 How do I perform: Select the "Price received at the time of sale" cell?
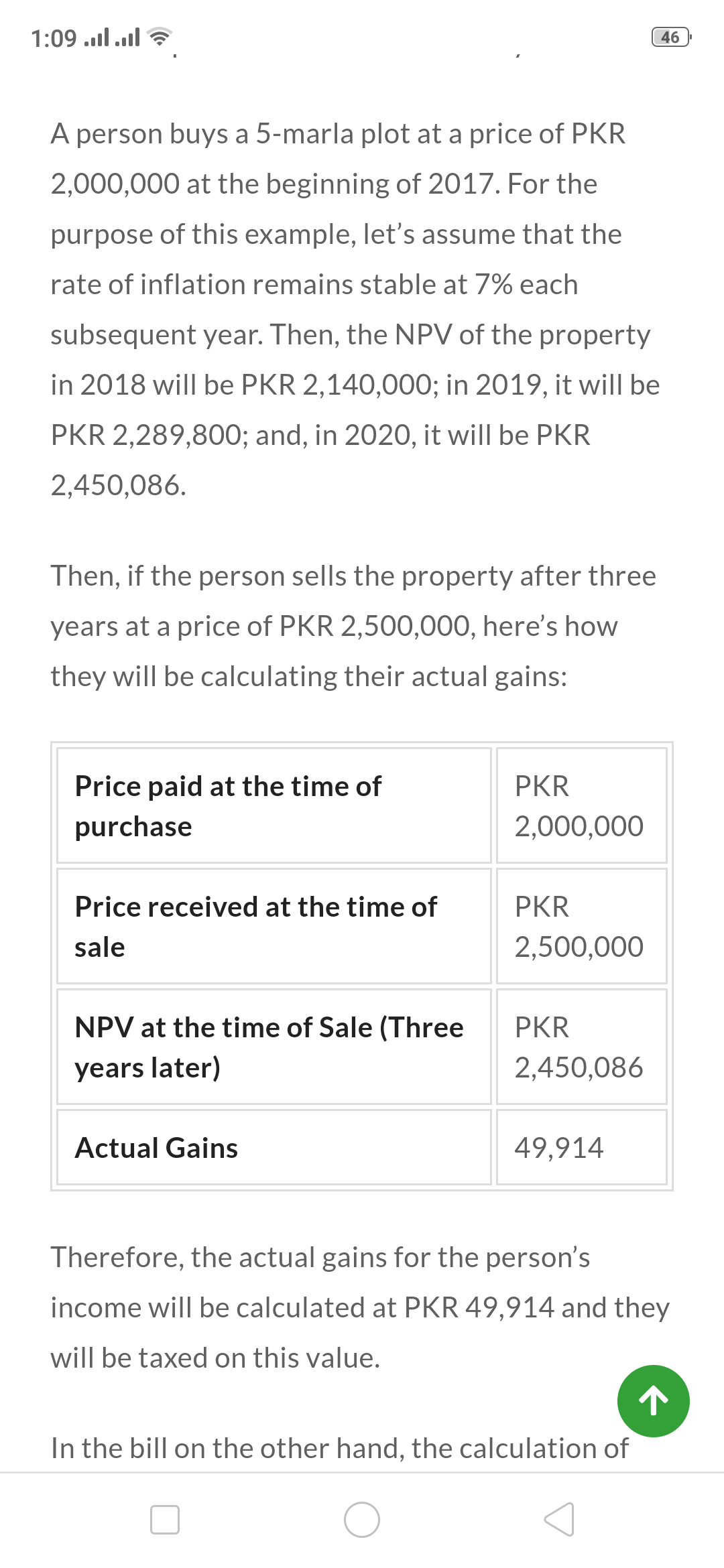(274, 926)
